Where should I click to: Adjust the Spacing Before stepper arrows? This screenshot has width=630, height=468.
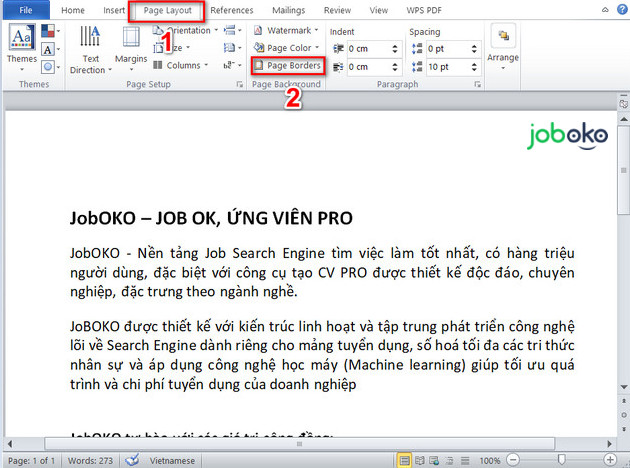tap(474, 49)
